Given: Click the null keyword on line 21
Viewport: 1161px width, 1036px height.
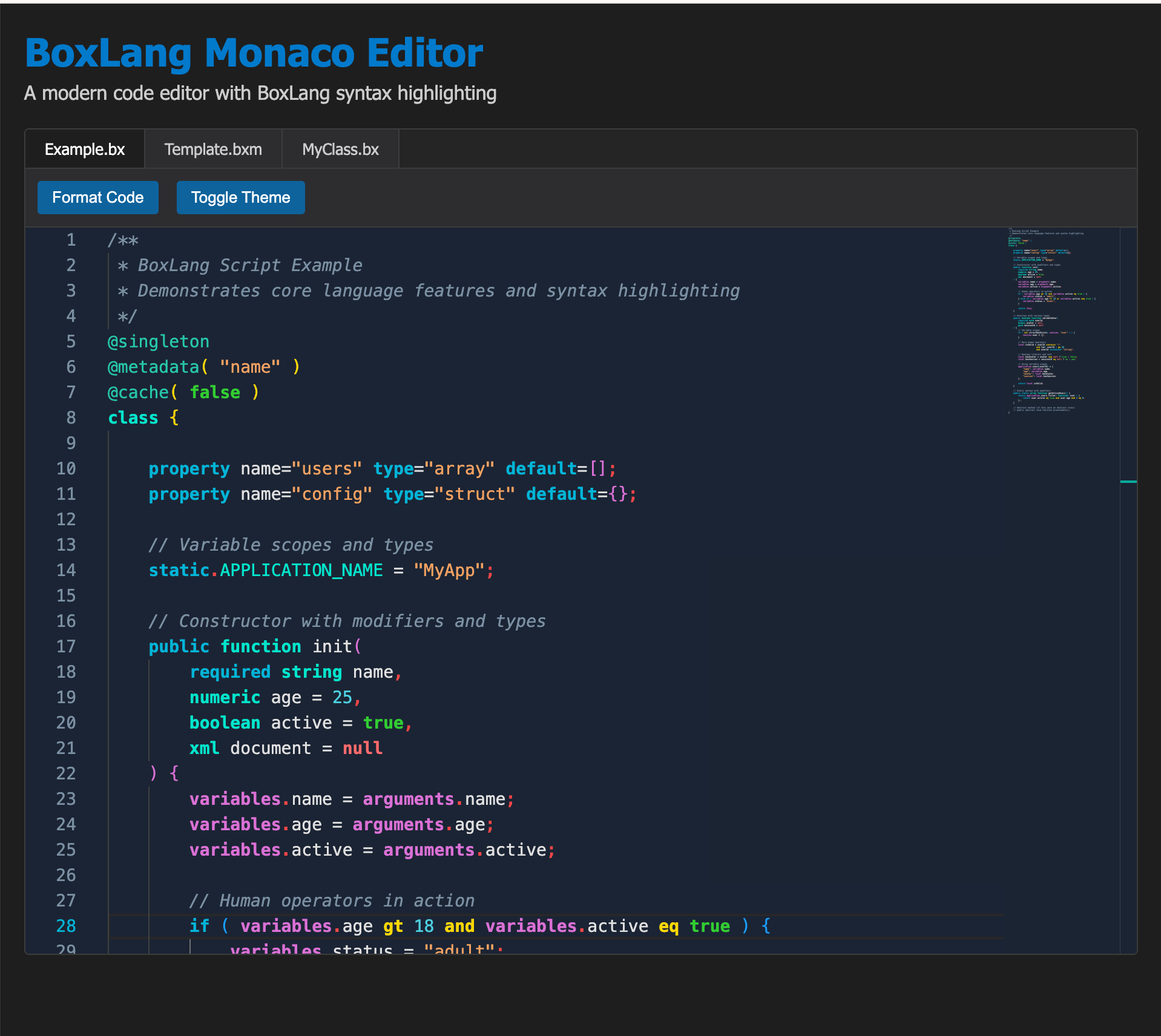Looking at the screenshot, I should point(363,749).
